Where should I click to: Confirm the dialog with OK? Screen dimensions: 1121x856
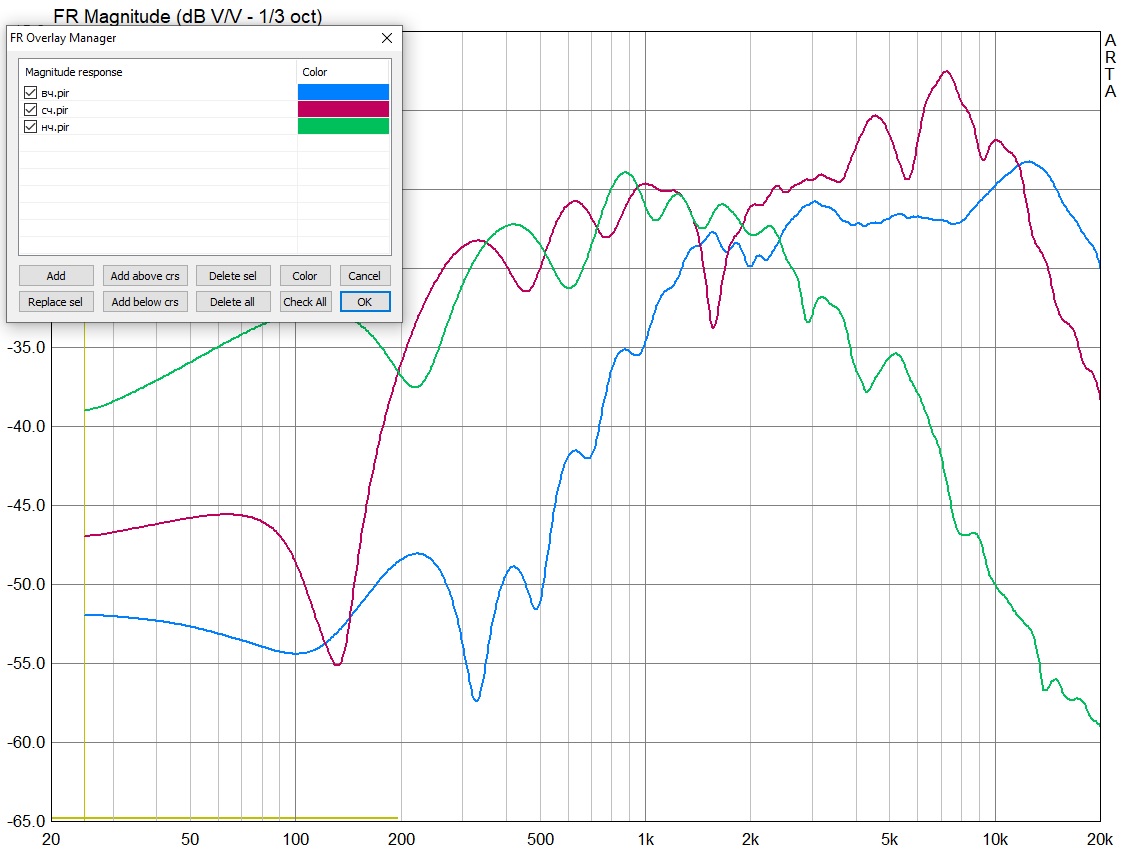pyautogui.click(x=365, y=302)
